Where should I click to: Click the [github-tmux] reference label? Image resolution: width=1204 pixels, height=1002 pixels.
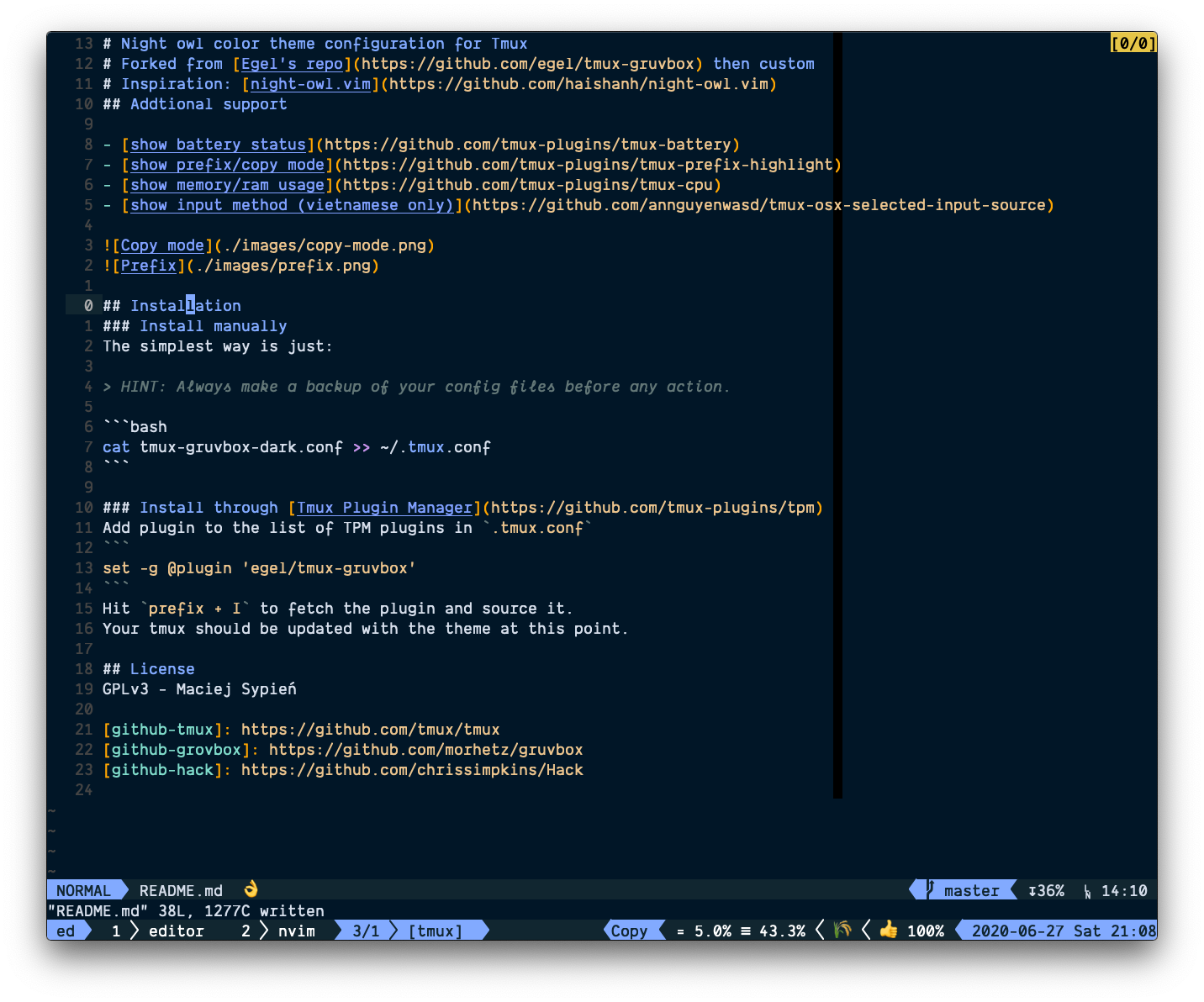(x=162, y=730)
